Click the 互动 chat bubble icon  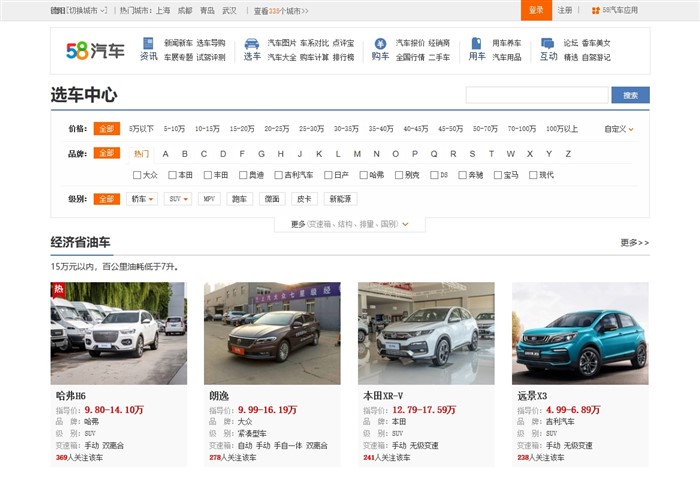(548, 44)
